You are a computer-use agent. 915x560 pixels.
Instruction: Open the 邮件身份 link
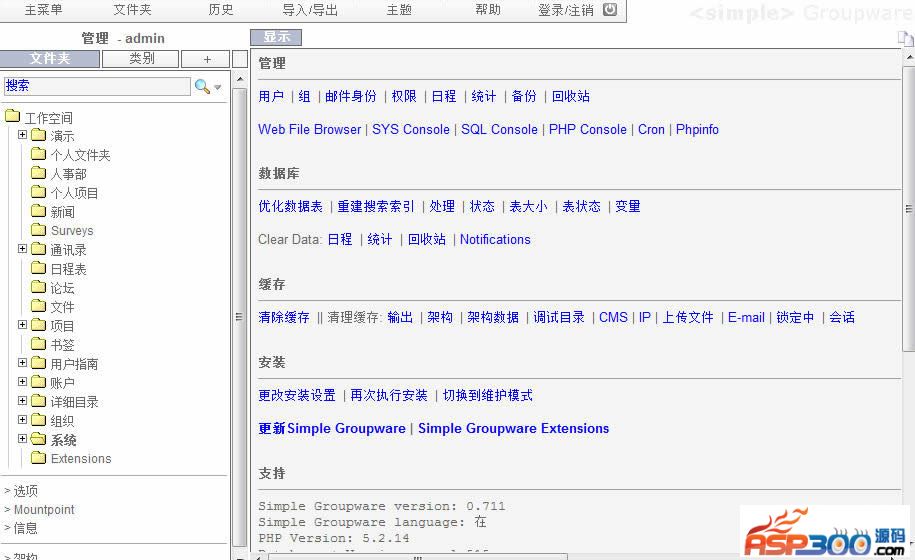pyautogui.click(x=351, y=96)
